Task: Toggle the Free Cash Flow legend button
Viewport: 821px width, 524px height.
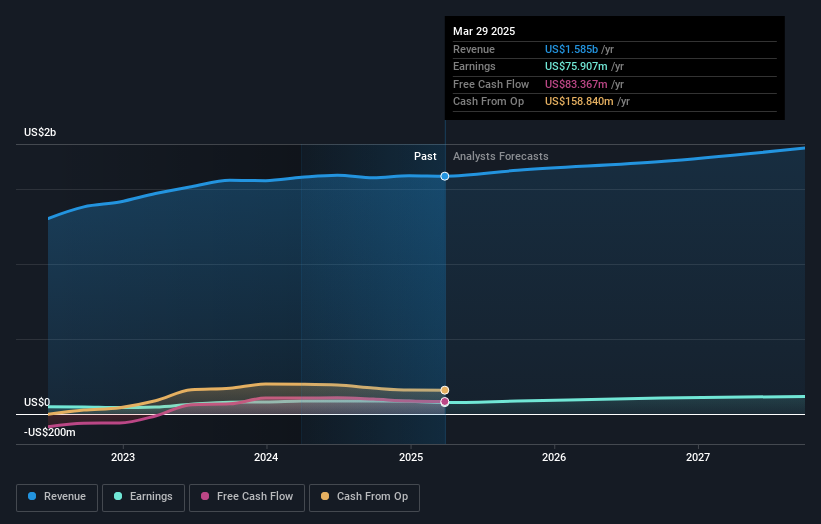Action: pyautogui.click(x=247, y=497)
